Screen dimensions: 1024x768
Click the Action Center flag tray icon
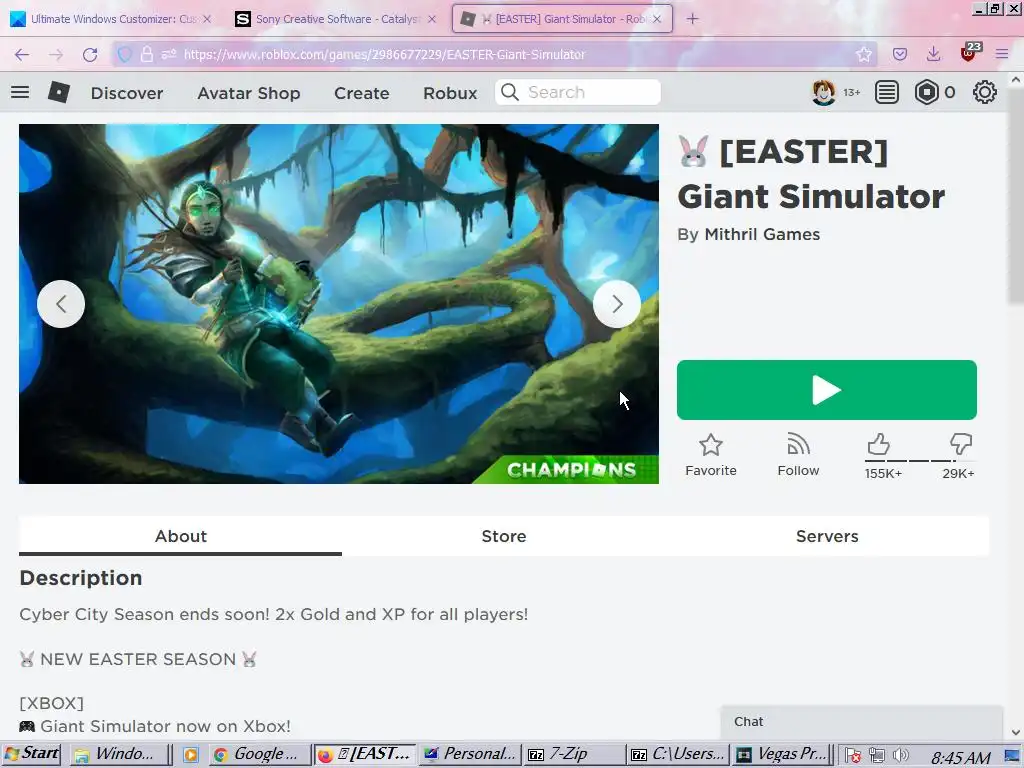[x=852, y=756]
